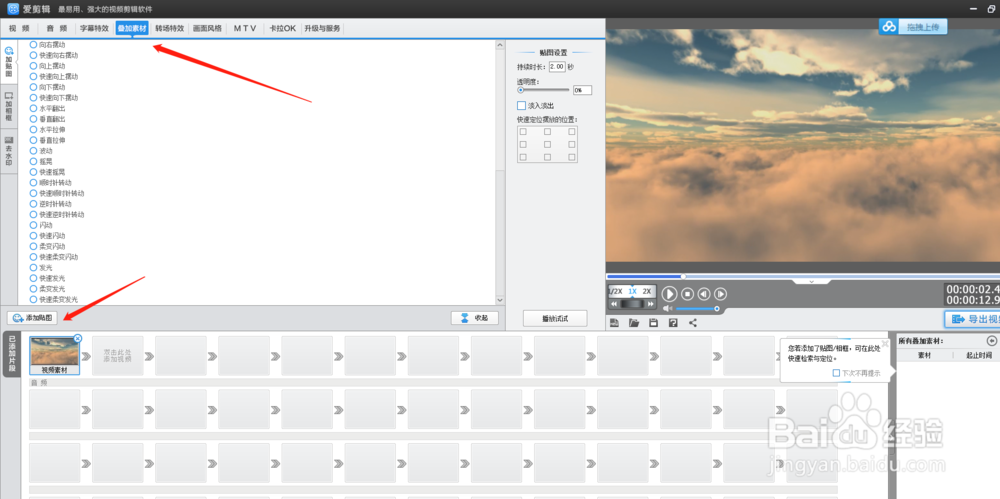
Task: Click the share icon below the player
Action: (693, 323)
